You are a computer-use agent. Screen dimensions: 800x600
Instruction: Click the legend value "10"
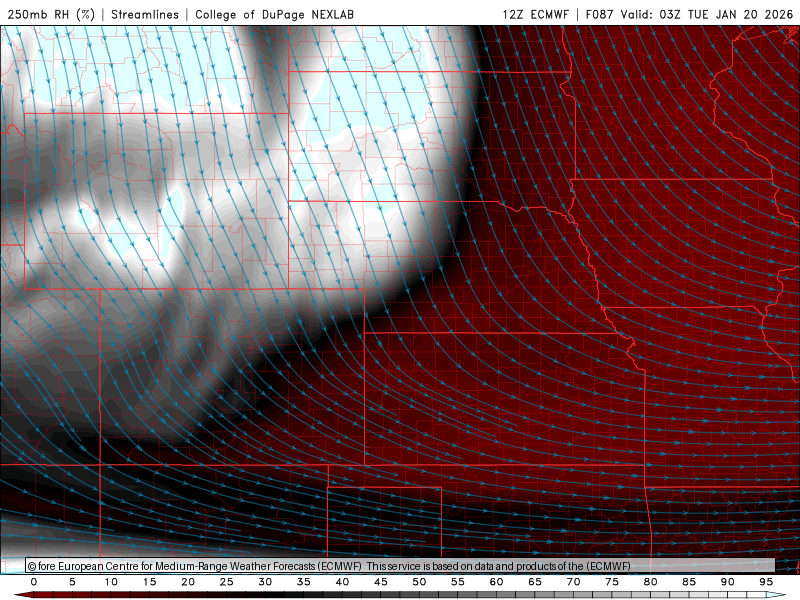click(x=111, y=582)
